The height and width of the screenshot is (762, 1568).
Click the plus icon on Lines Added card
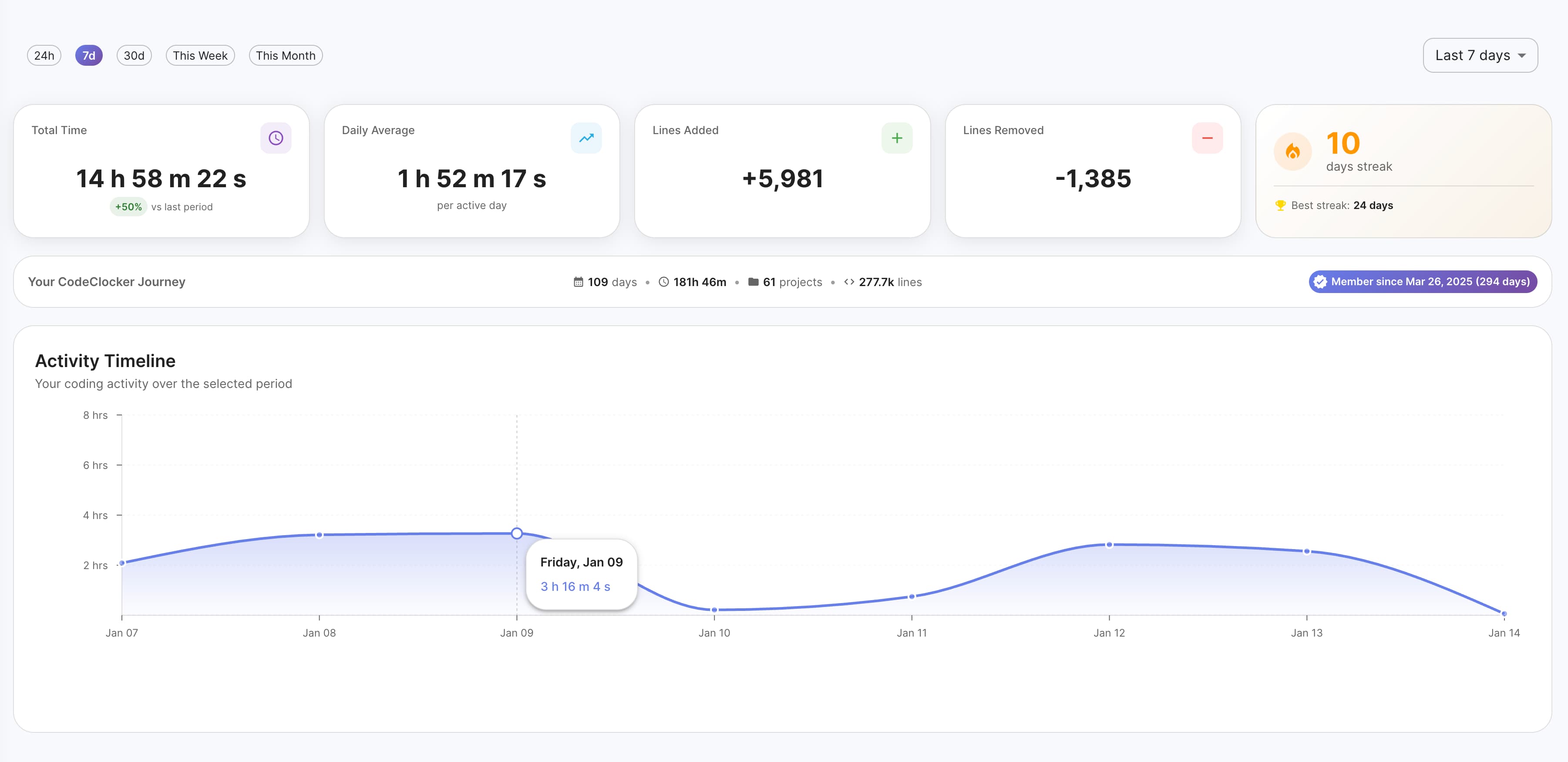point(897,138)
